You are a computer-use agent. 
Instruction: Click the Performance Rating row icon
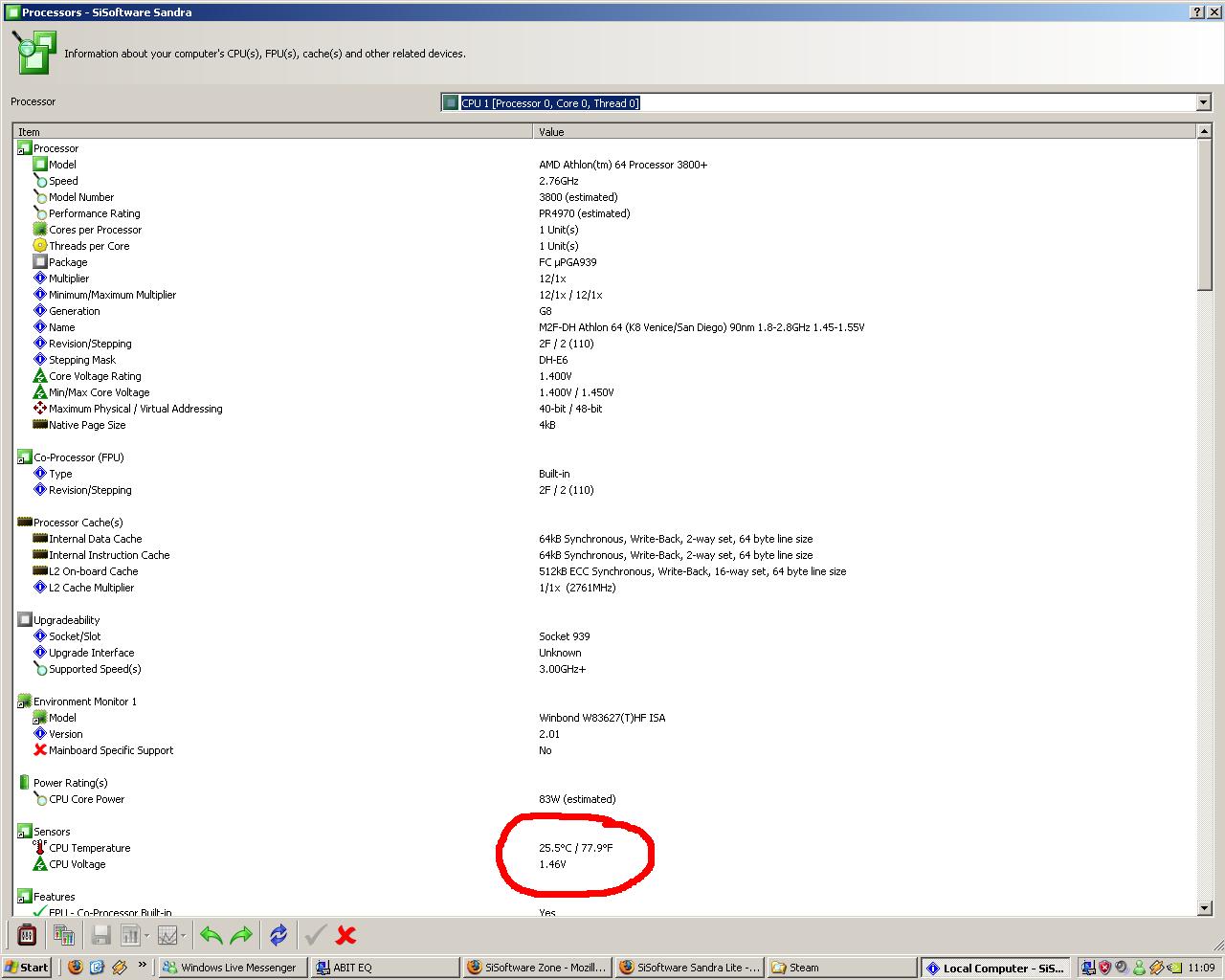pos(40,213)
